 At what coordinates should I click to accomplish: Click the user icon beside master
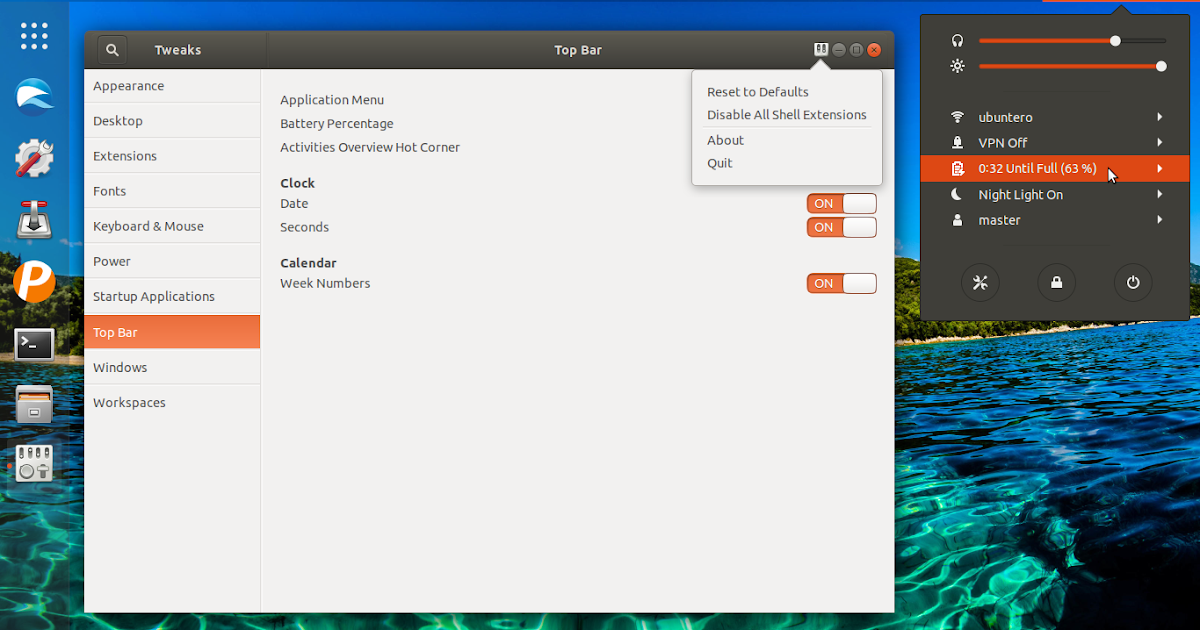(x=958, y=220)
